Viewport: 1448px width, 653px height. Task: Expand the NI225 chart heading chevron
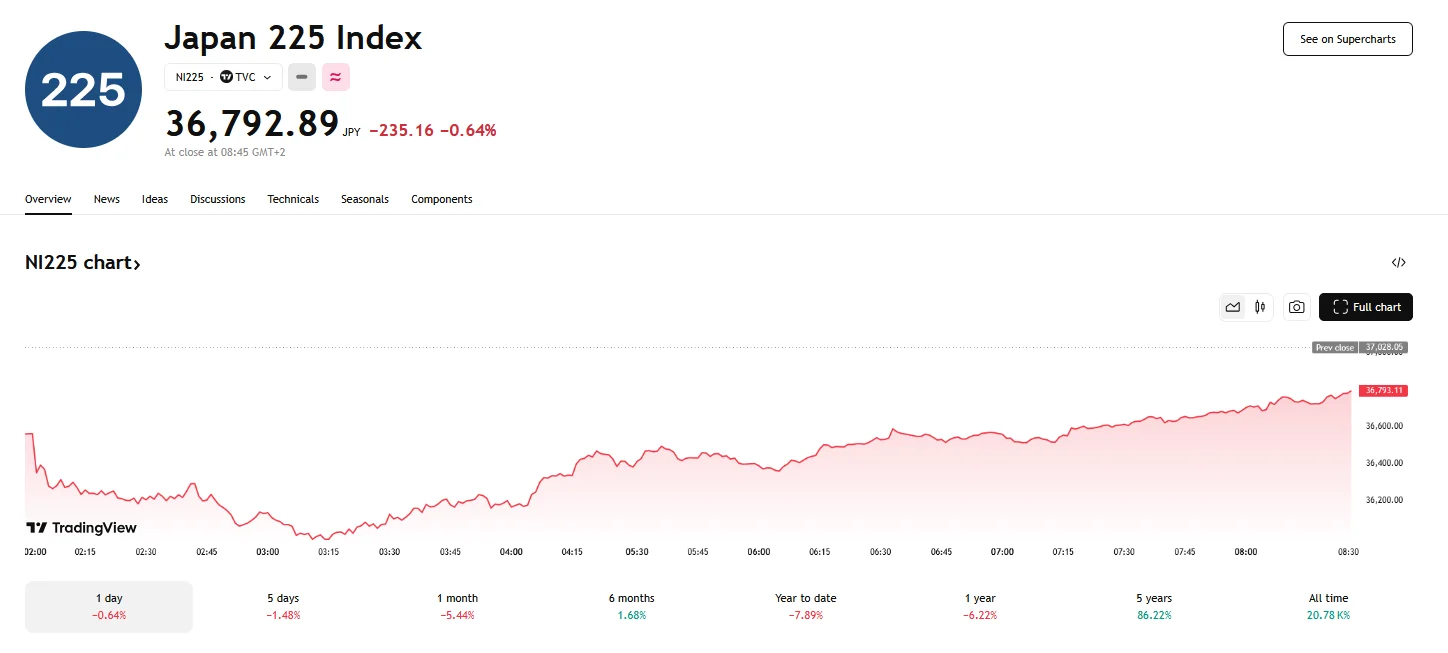point(138,262)
